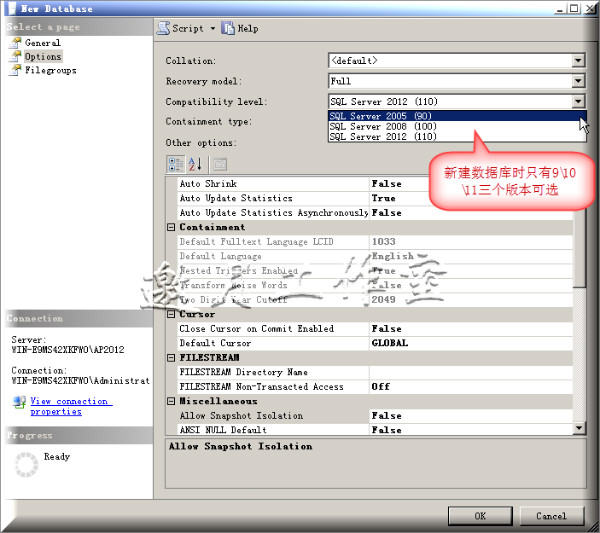Image resolution: width=600 pixels, height=533 pixels.
Task: Click the Default Fulltext Language LCID row
Action: coord(375,242)
